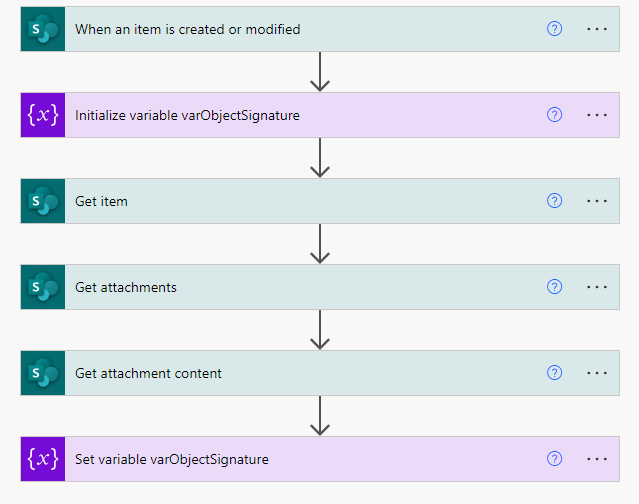Show help for Get attachments action
639x504 pixels.
point(554,287)
